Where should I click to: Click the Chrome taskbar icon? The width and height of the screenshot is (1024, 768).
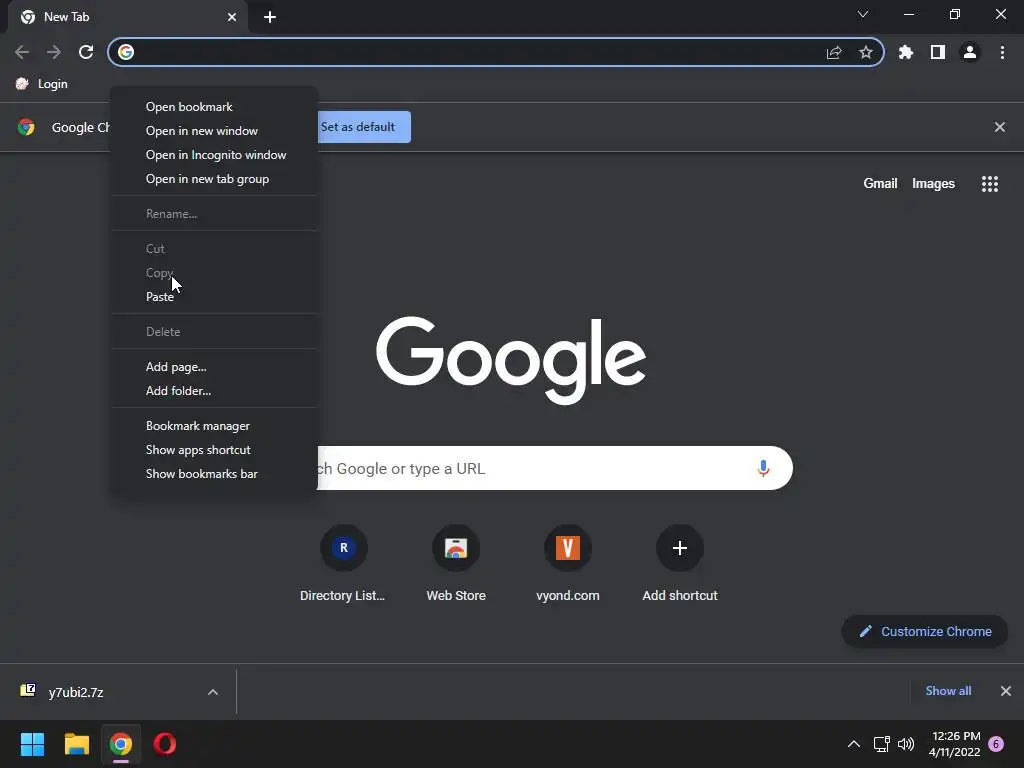click(121, 744)
